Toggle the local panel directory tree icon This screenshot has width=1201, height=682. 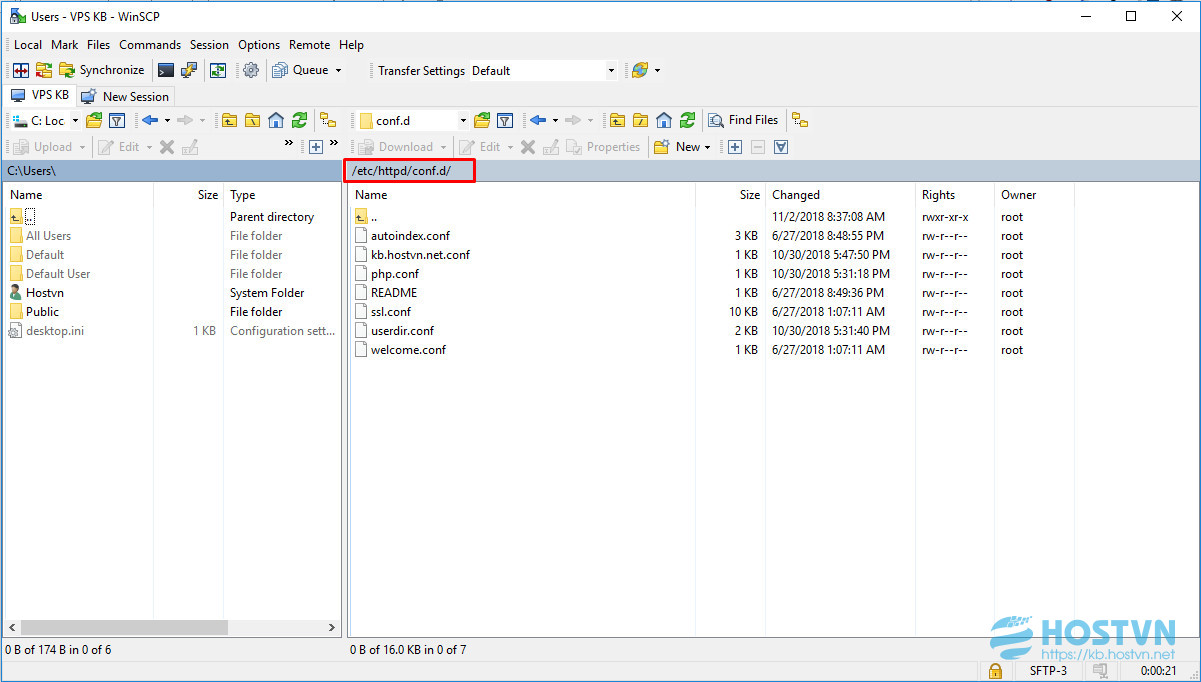[x=328, y=120]
